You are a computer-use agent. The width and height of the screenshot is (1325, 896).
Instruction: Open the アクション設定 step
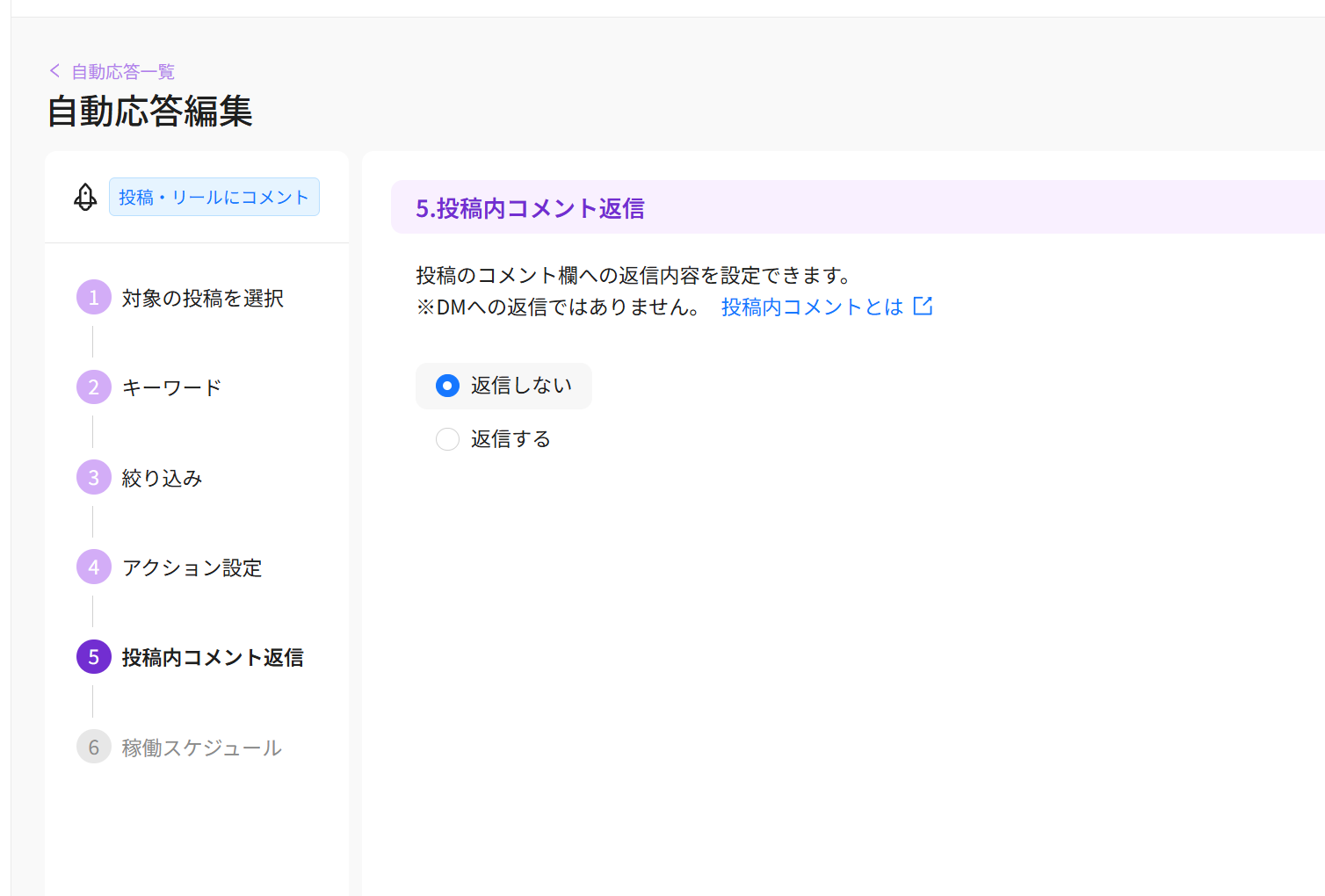192,568
